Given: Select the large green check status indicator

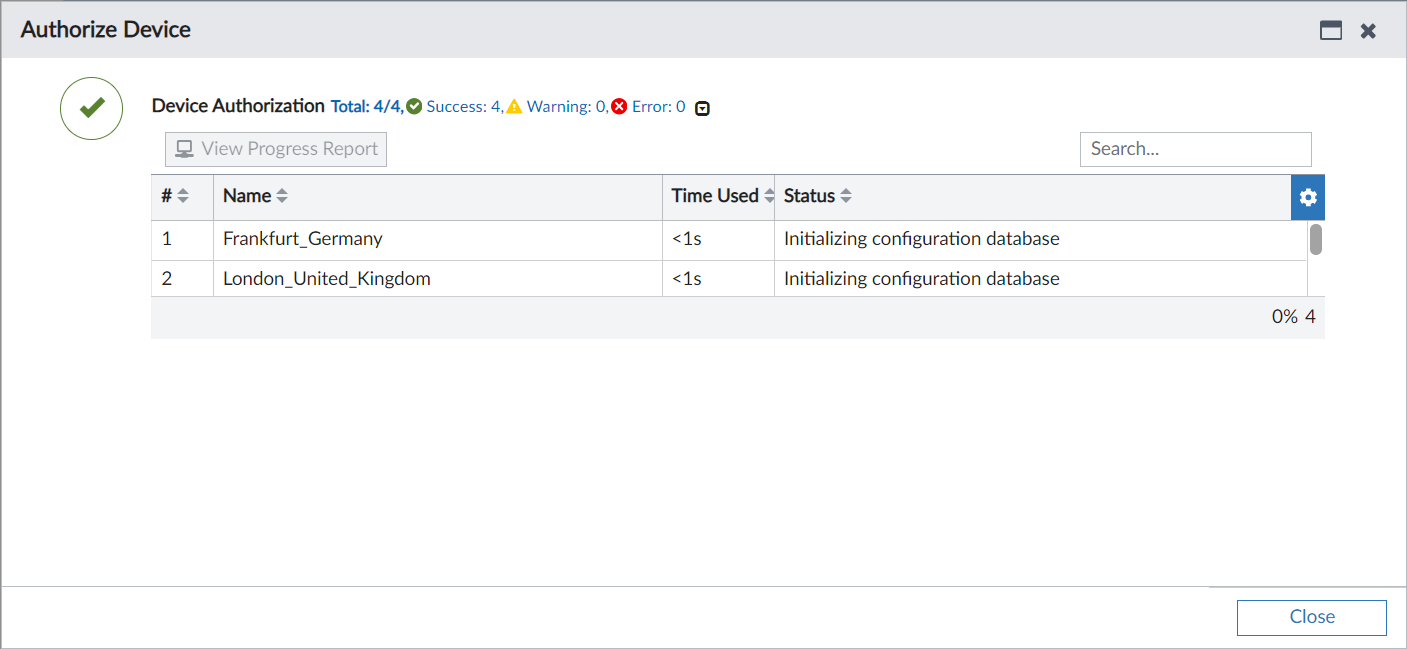Looking at the screenshot, I should tap(91, 108).
